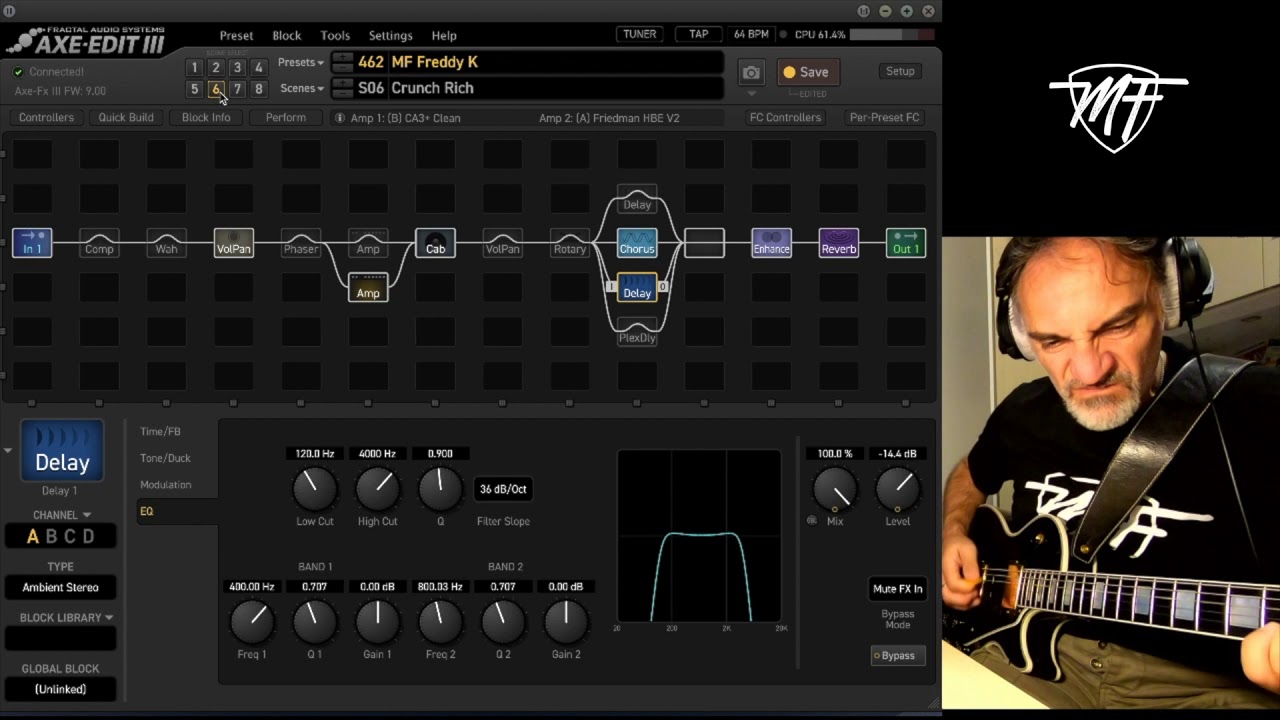Switch to scene 3

pos(237,68)
